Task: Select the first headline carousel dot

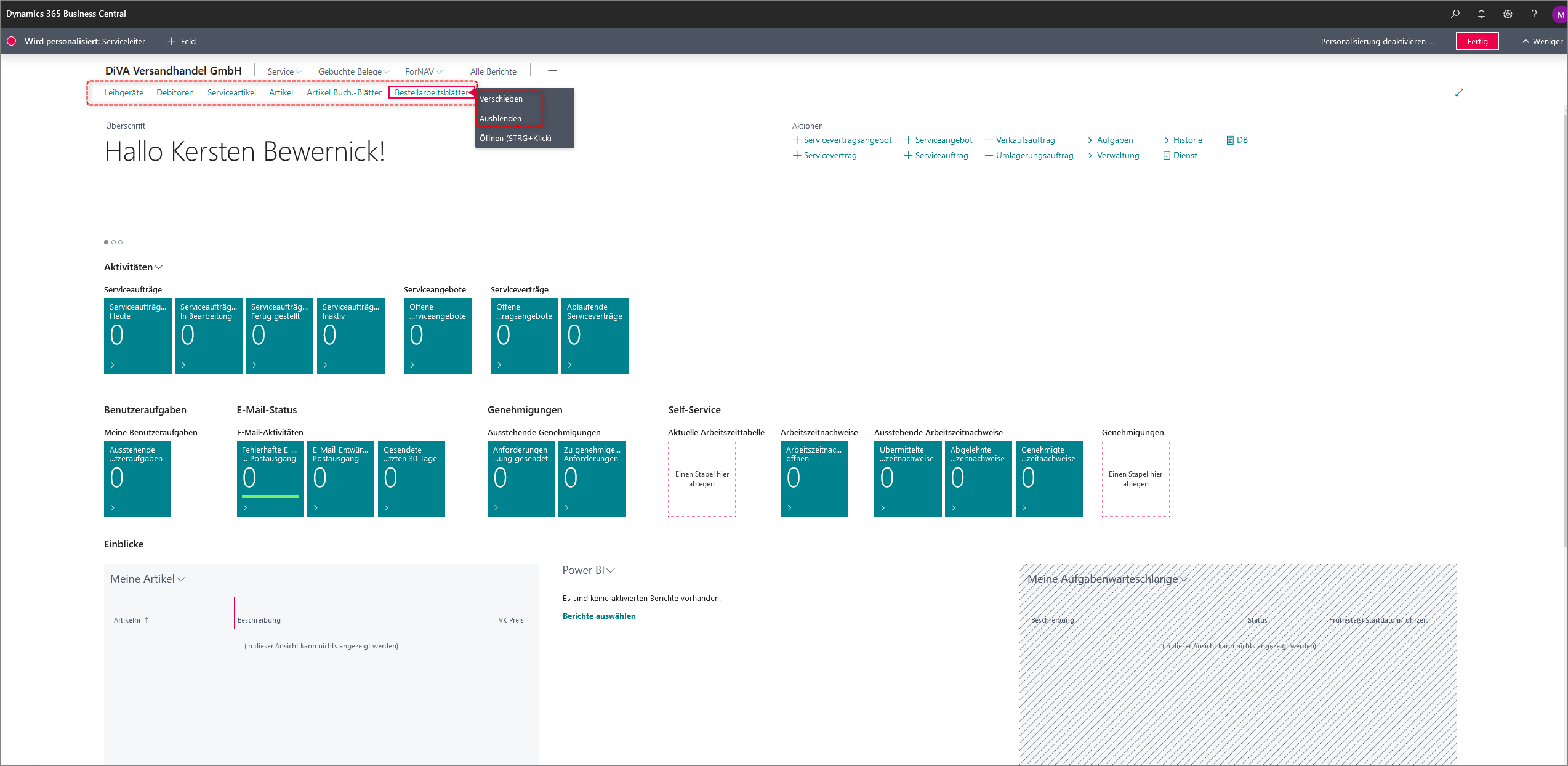Action: point(106,242)
